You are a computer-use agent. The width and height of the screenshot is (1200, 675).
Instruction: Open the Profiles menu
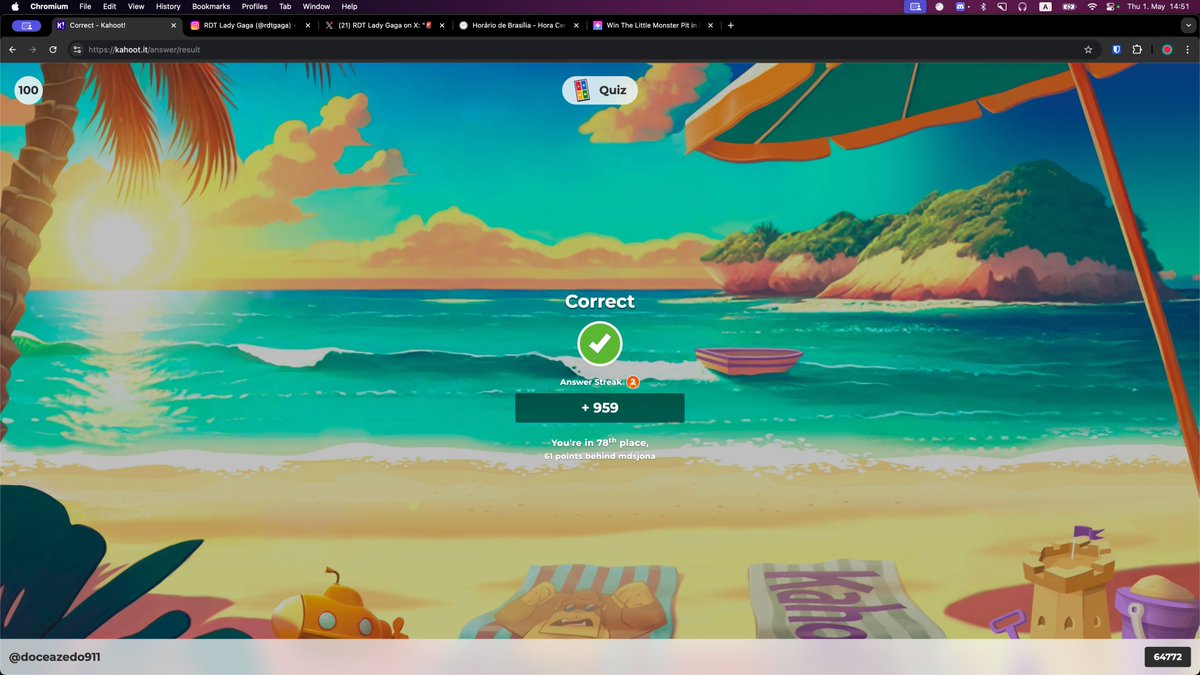[x=255, y=6]
